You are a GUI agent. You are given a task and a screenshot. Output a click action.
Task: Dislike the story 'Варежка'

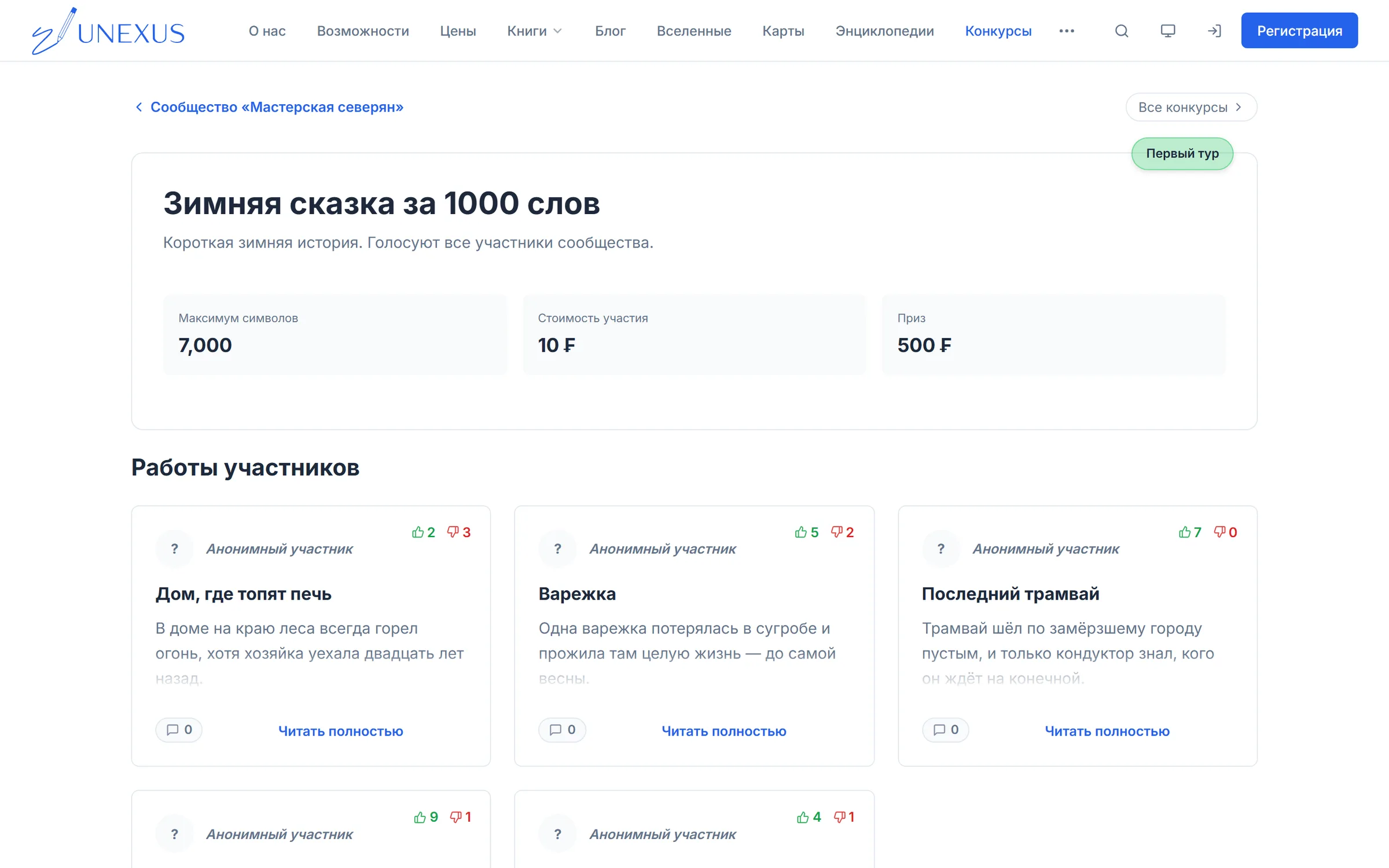843,532
